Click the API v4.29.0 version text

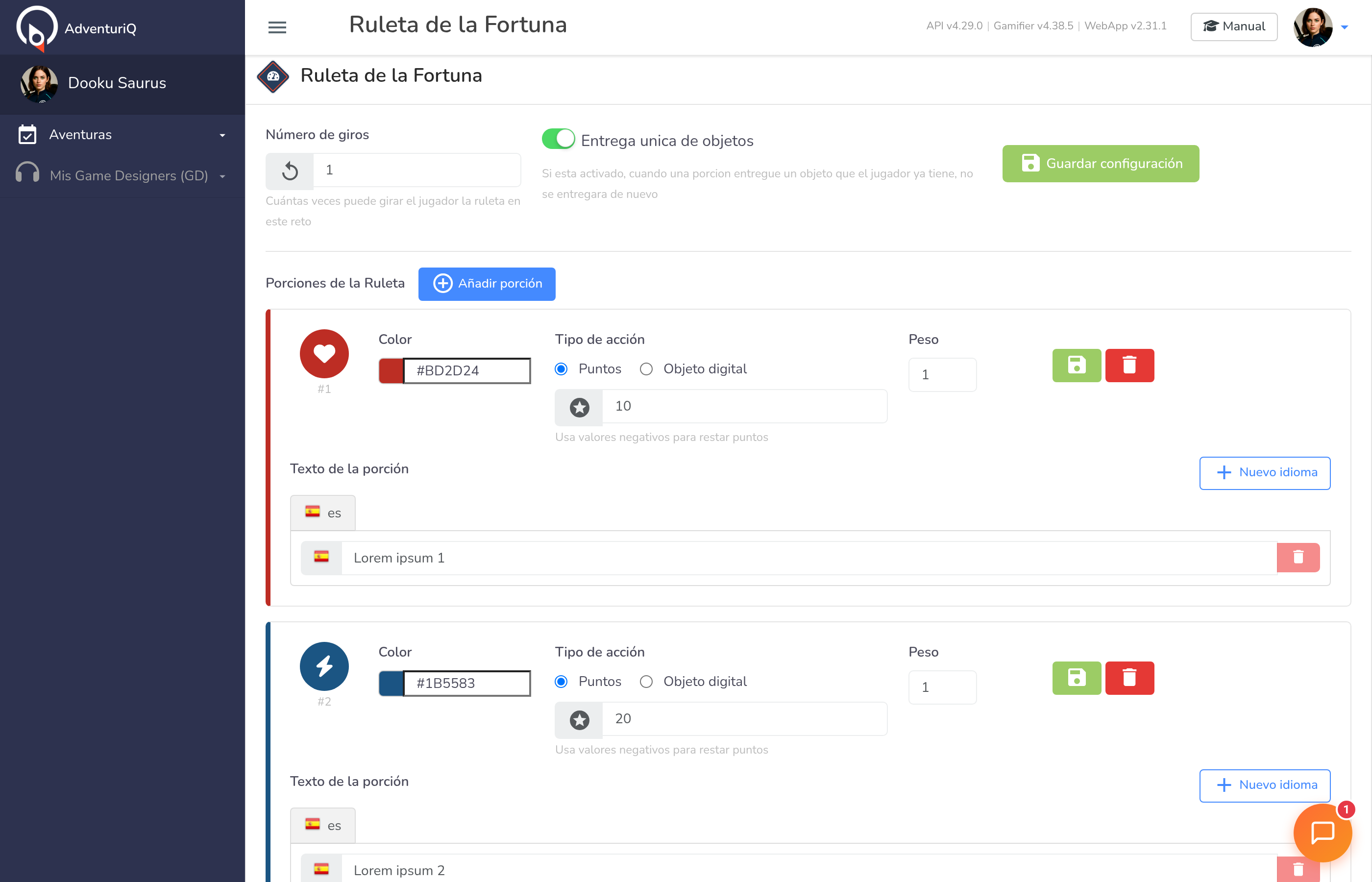pyautogui.click(x=954, y=26)
